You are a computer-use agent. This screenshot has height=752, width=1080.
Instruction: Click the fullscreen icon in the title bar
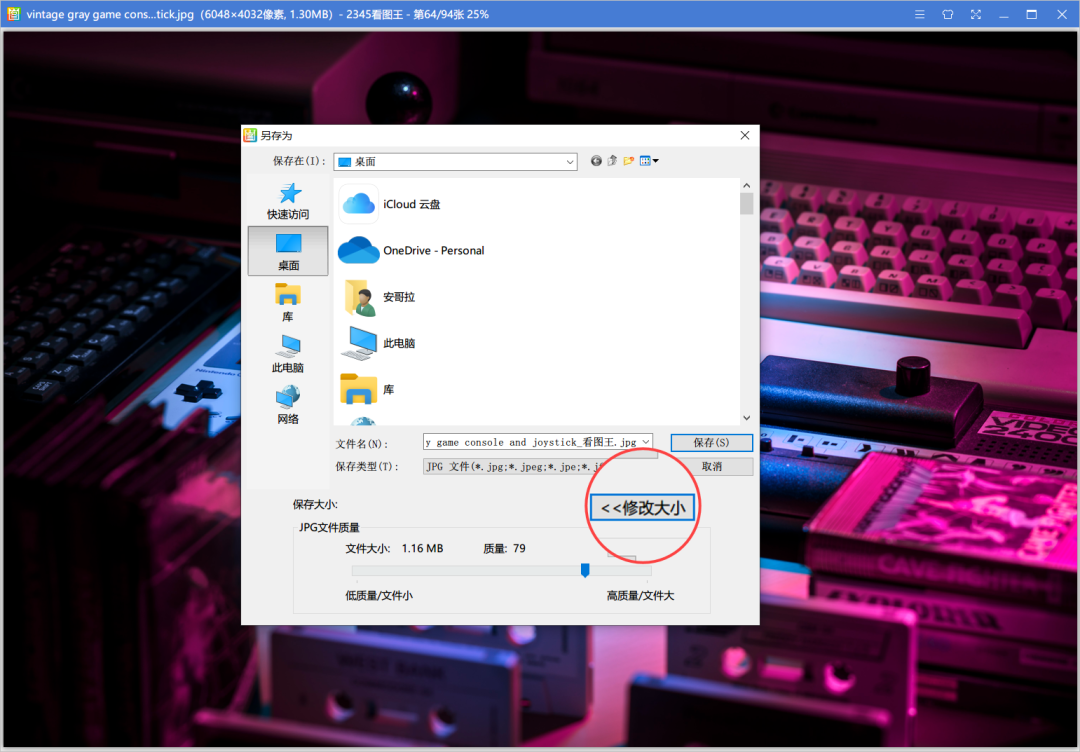tap(975, 14)
